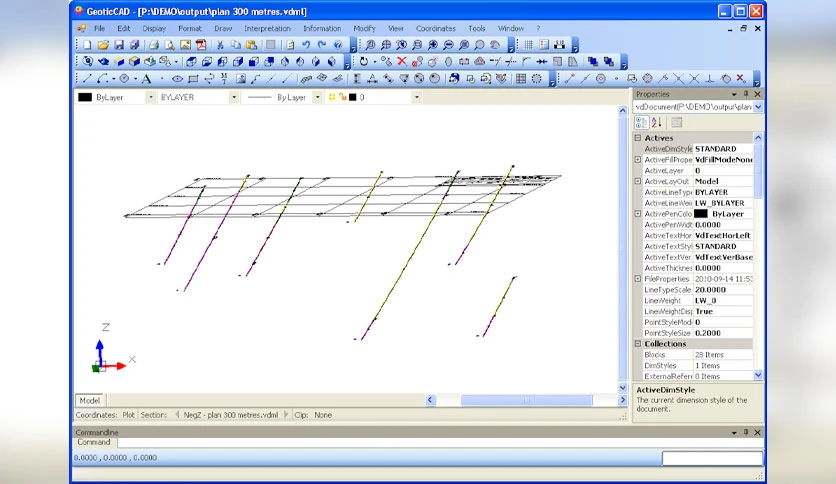Select the Ellipse drawing tool
Image resolution: width=836 pixels, height=484 pixels.
pos(177,79)
